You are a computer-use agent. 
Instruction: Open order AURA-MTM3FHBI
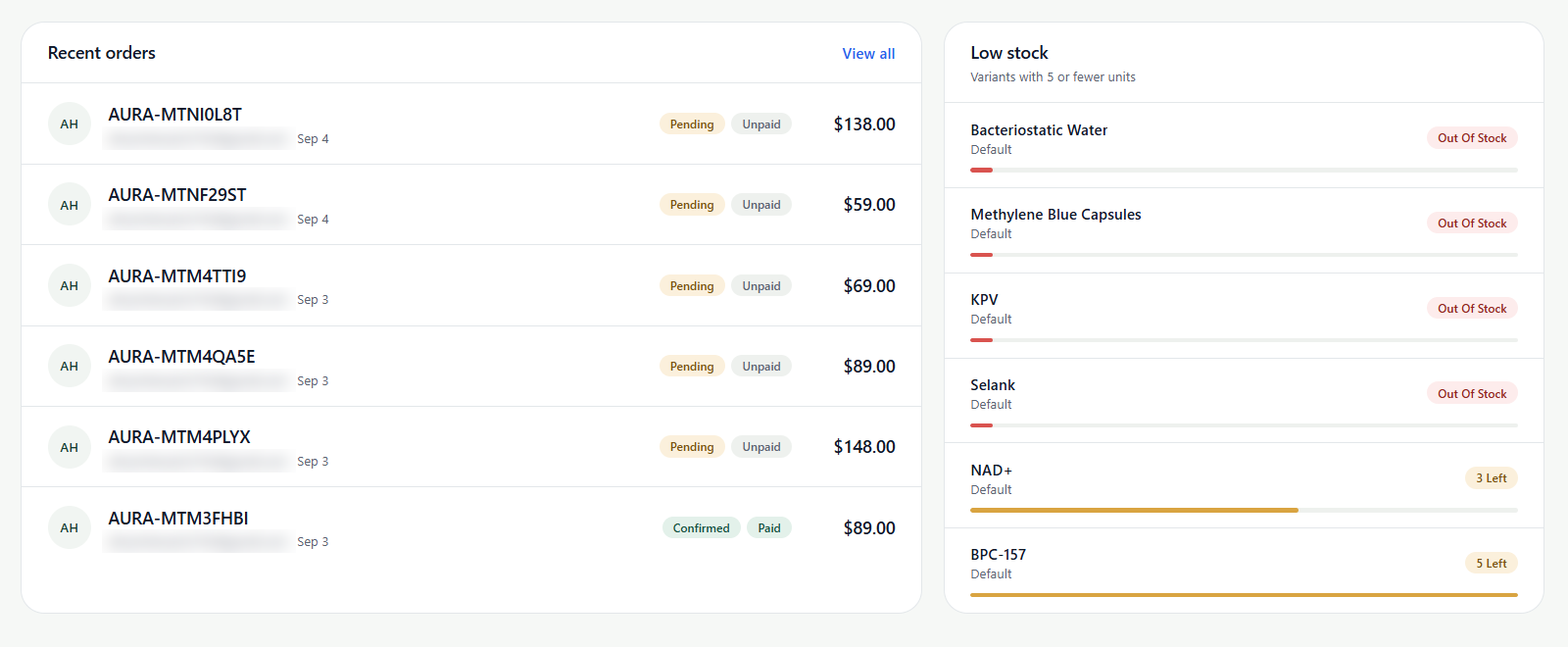(471, 527)
